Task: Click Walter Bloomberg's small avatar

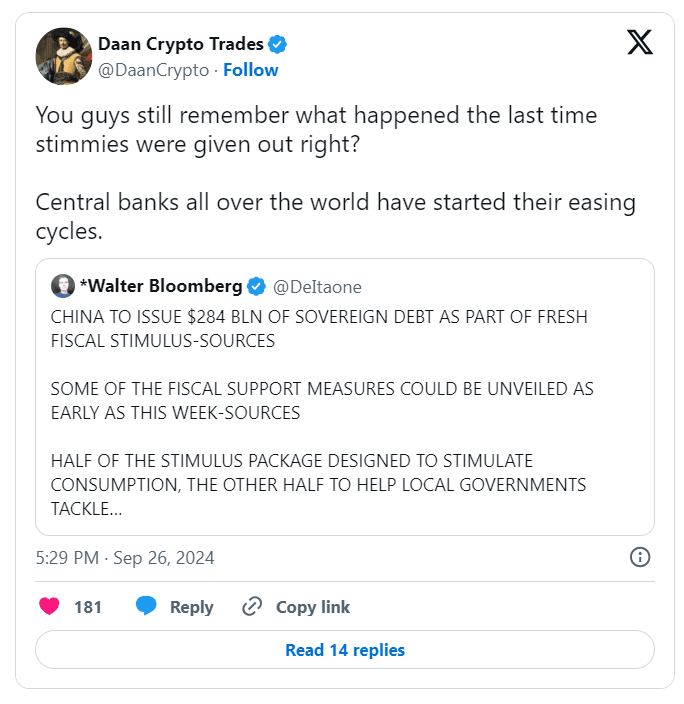Action: [62, 286]
